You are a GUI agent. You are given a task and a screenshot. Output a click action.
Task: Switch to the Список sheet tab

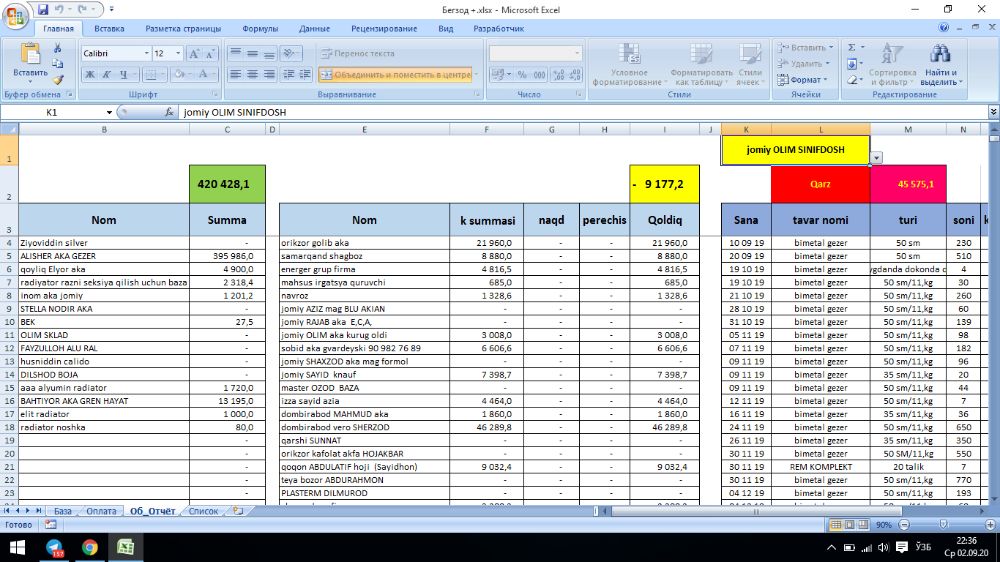pyautogui.click(x=203, y=511)
